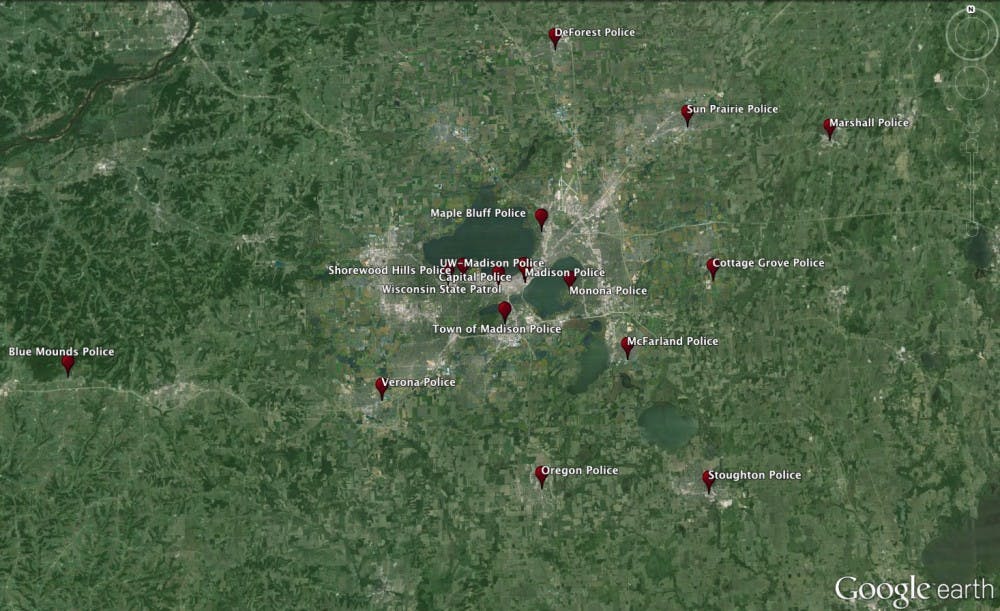Click the Move joystick navigation control

click(x=970, y=82)
